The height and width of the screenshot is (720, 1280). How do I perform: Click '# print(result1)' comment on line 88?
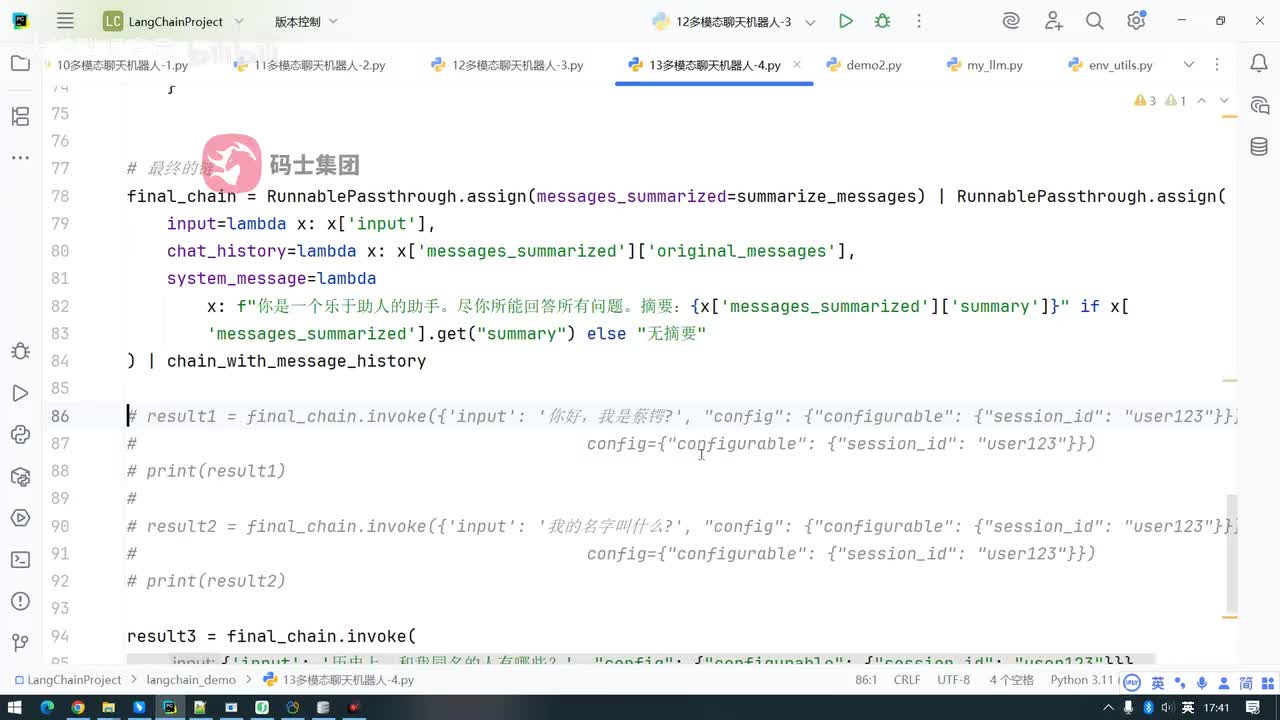pos(206,471)
